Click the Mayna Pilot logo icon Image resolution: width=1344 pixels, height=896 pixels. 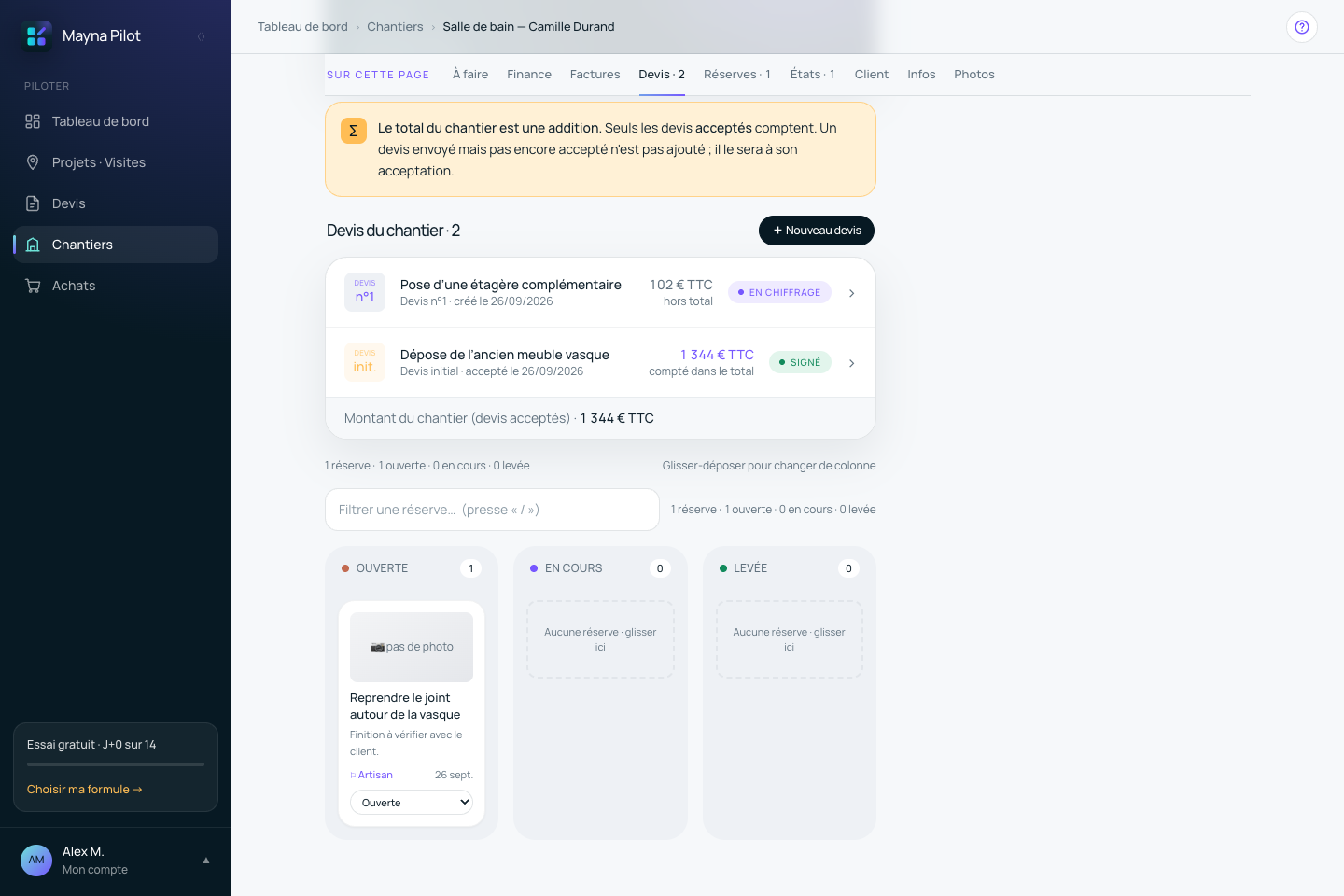(x=36, y=35)
